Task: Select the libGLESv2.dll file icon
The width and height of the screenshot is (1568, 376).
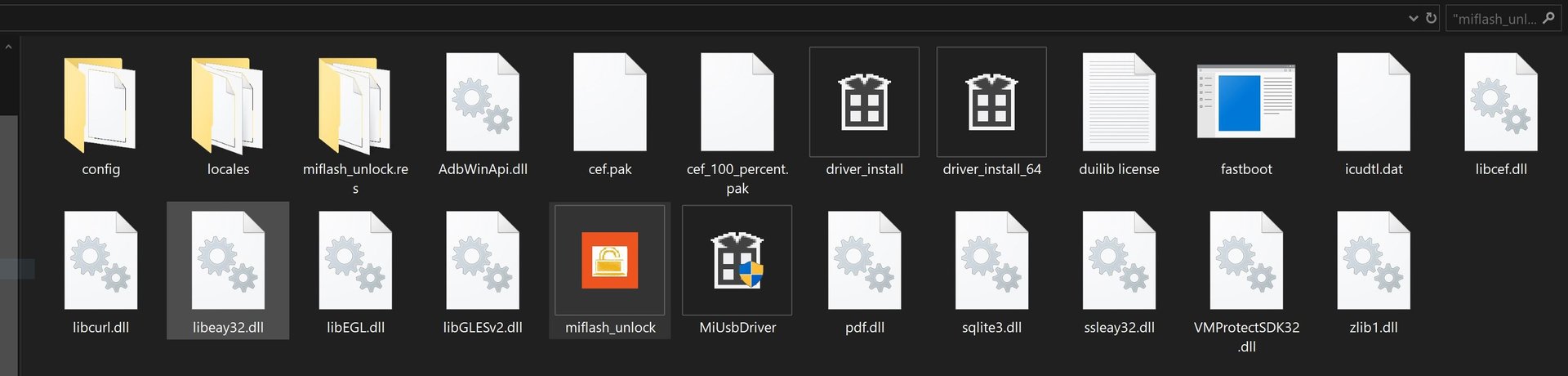Action: pos(483,261)
